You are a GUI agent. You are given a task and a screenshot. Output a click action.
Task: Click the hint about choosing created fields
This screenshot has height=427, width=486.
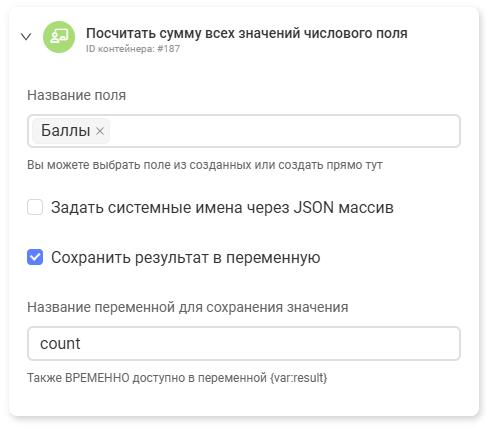205,165
